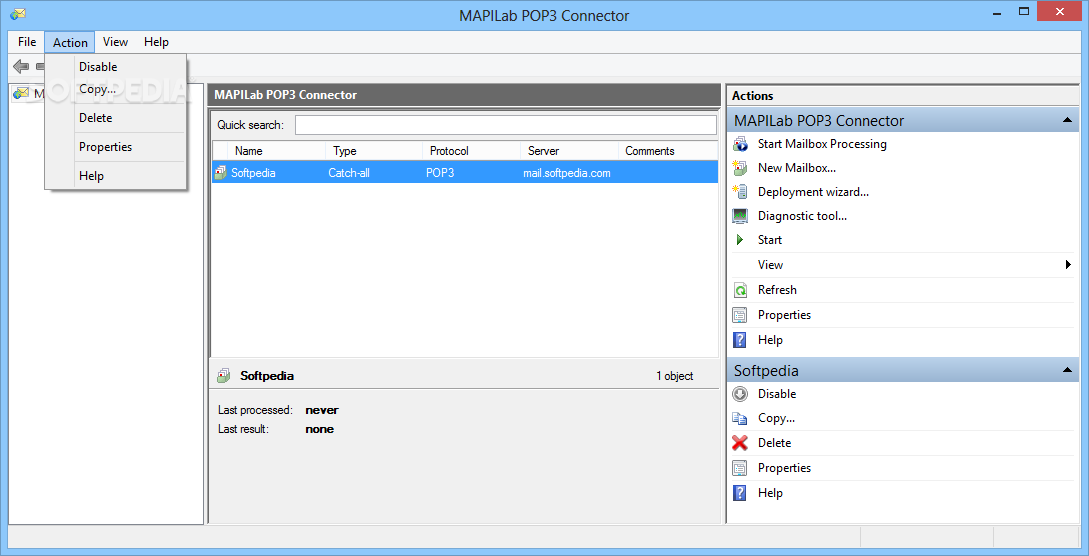Sort by the Type column header
This screenshot has width=1089, height=556.
[374, 151]
